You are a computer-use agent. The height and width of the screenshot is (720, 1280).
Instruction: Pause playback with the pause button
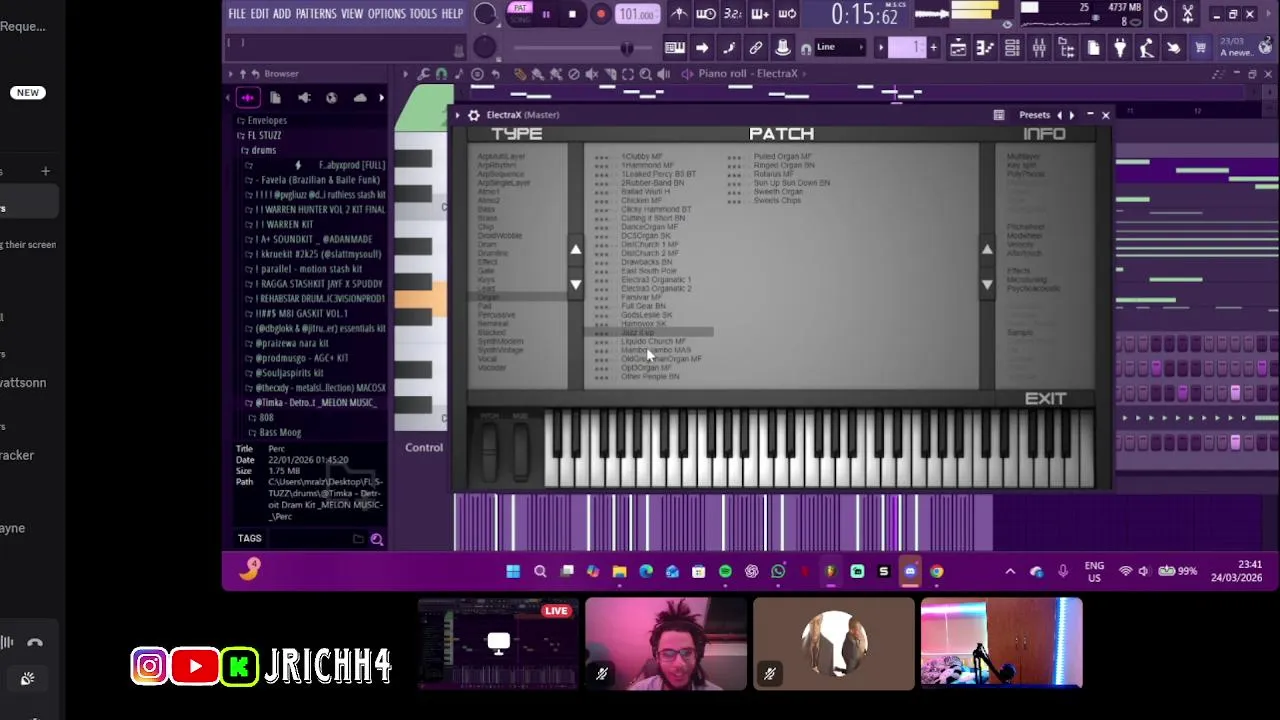coord(546,14)
